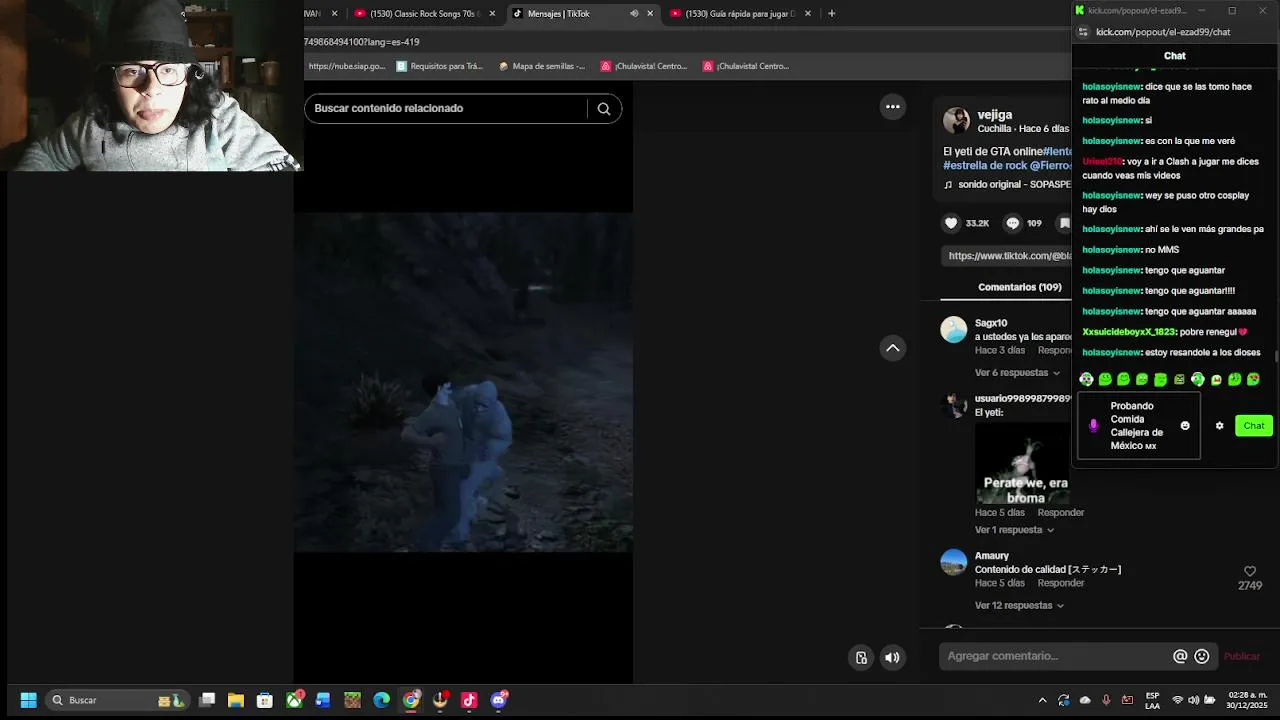
Task: Click the Windows taskbar Buscar search box
Action: (118, 700)
